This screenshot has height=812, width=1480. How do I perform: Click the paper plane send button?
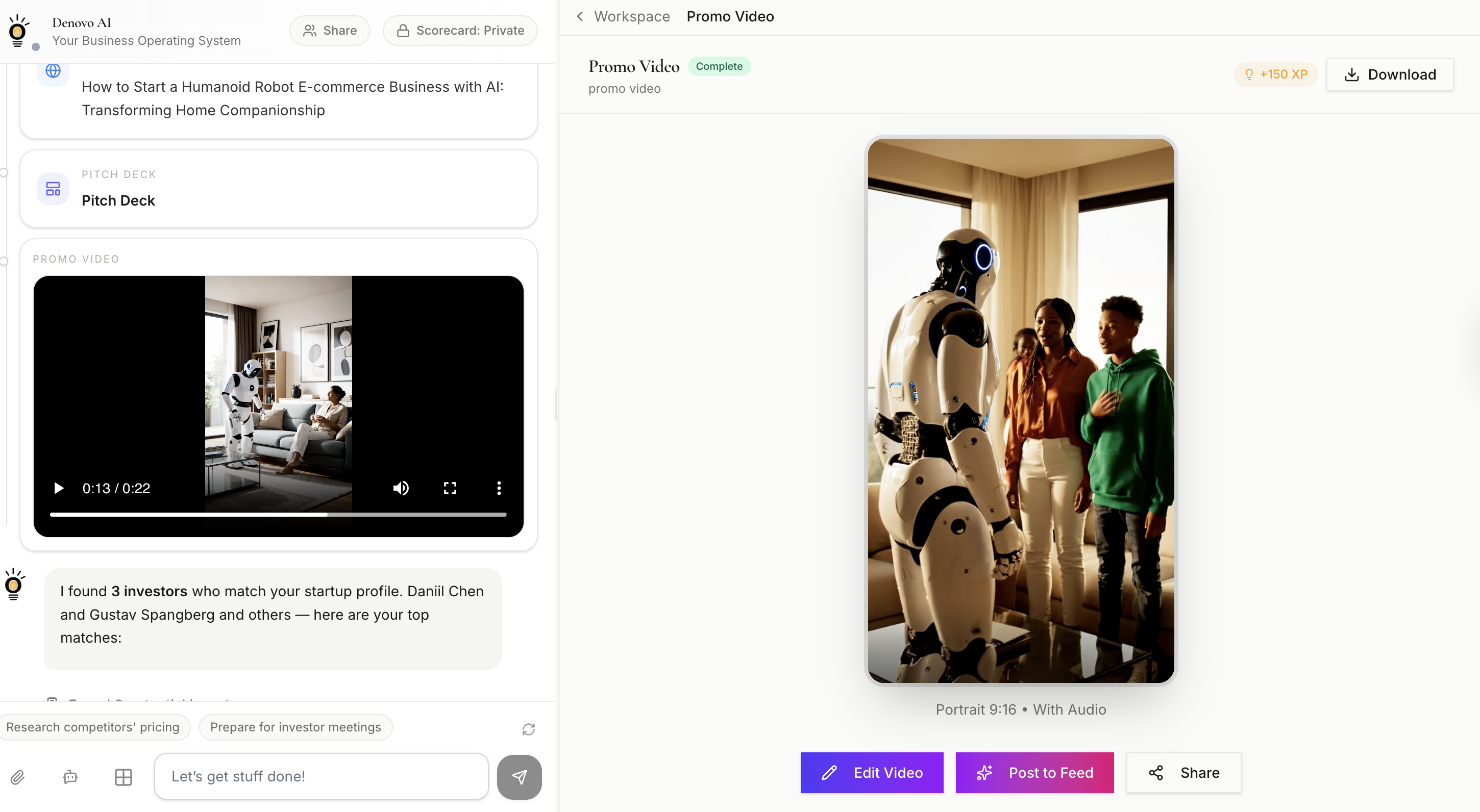coord(519,777)
